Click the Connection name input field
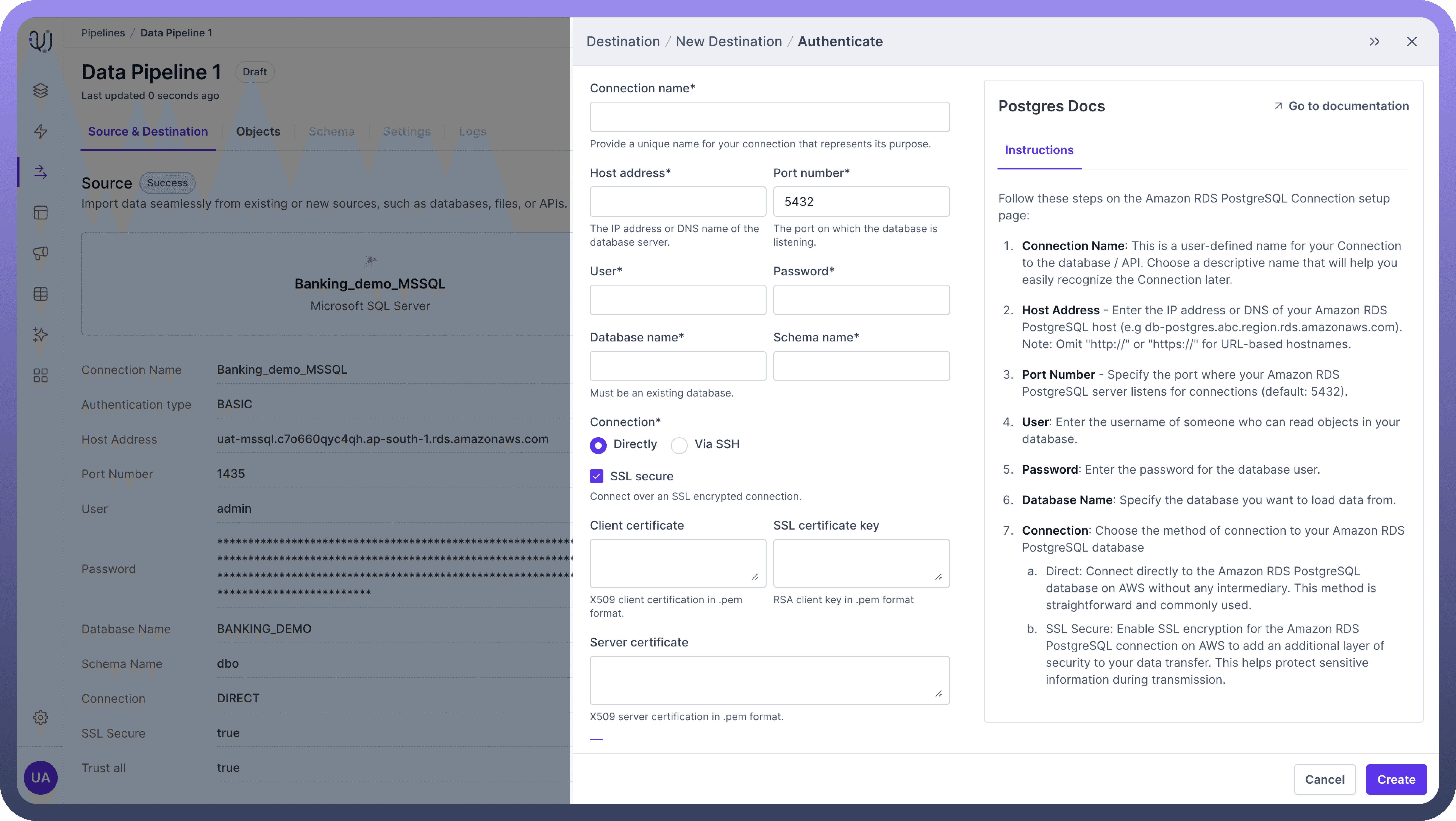The width and height of the screenshot is (1456, 821). coord(769,117)
